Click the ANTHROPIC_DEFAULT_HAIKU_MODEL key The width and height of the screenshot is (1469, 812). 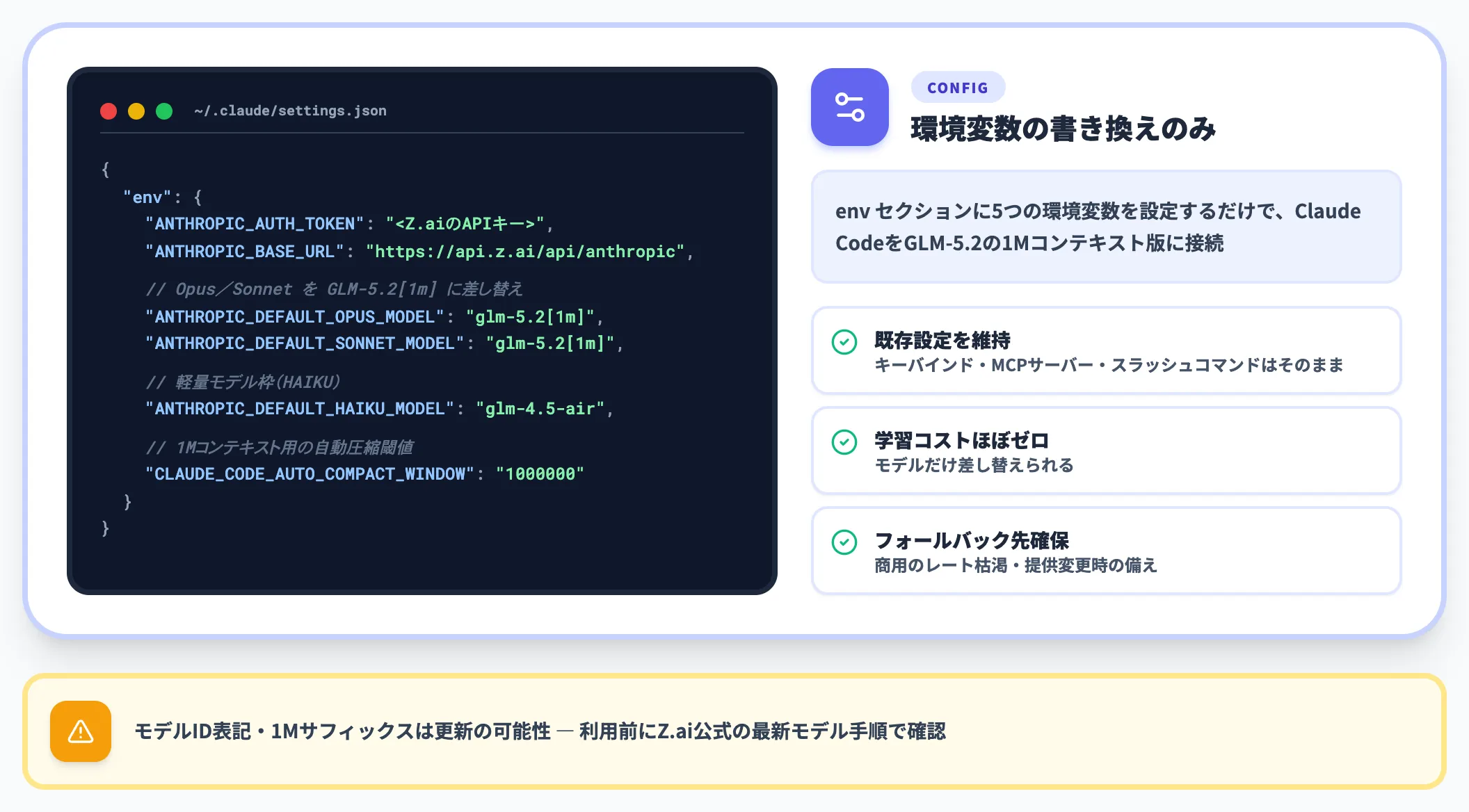(300, 409)
